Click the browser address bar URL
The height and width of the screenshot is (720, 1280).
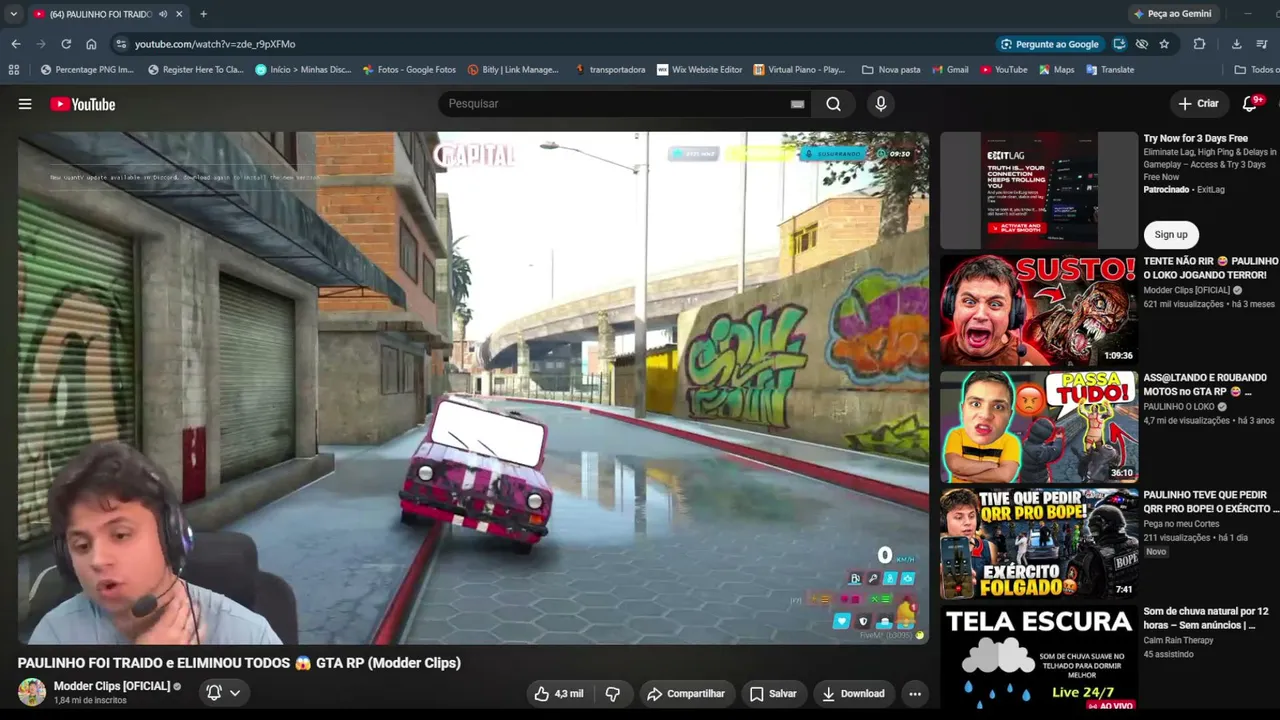tap(215, 44)
